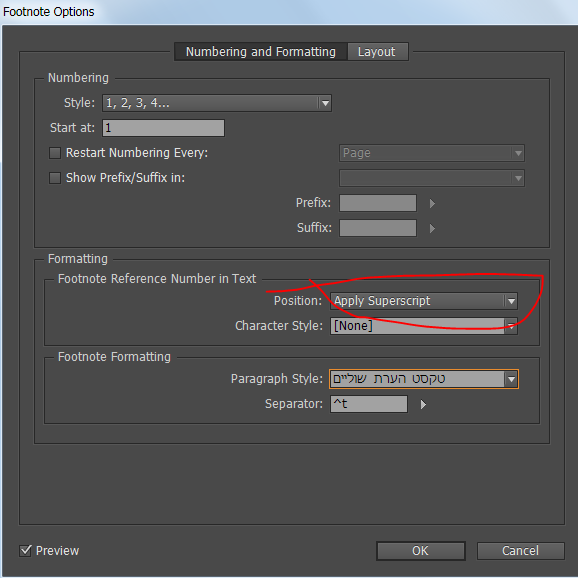This screenshot has width=578, height=578.
Task: Click the numbering Style dropdown arrow
Action: point(325,103)
